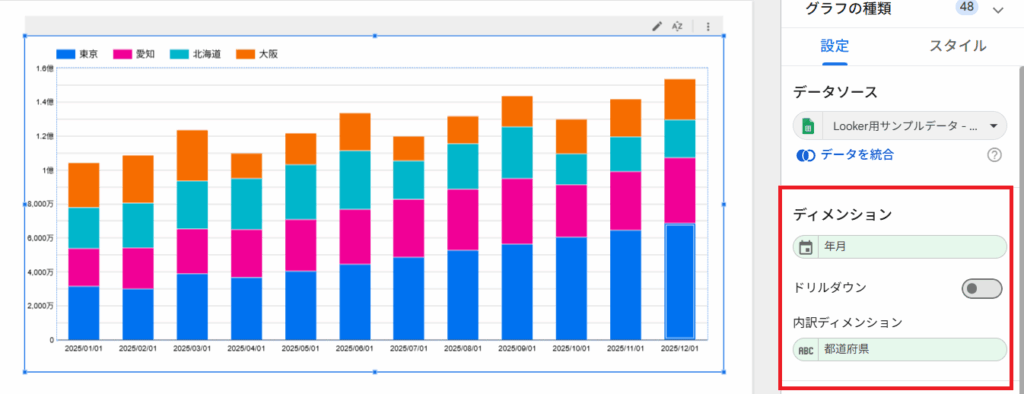The height and width of the screenshot is (394, 1024).
Task: Click the 2025/12/01 highlighted blue bar segment
Action: (x=679, y=282)
